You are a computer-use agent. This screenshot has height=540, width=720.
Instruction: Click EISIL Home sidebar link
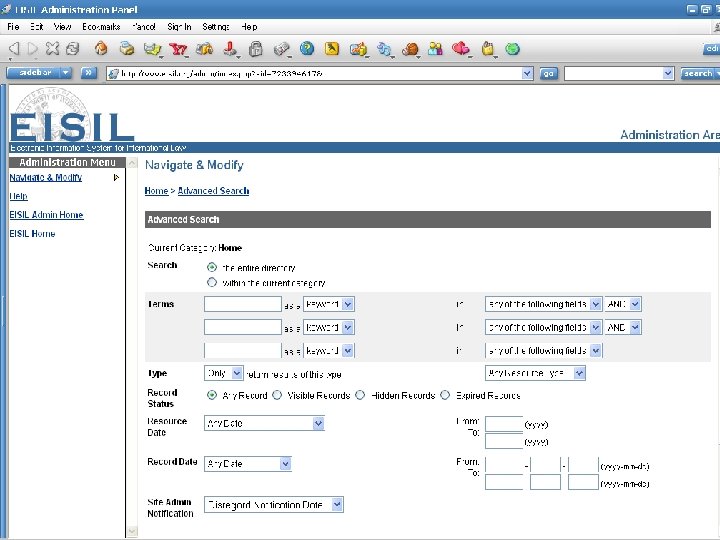pos(32,233)
